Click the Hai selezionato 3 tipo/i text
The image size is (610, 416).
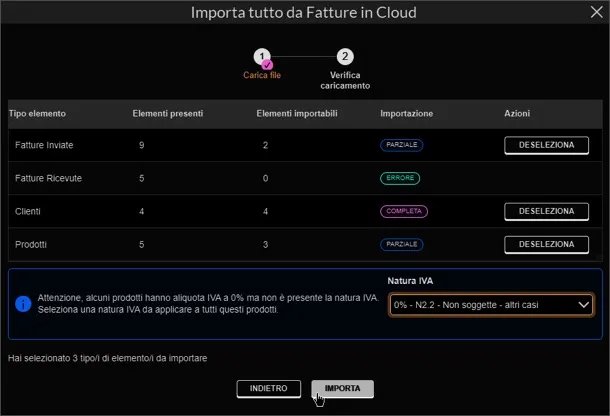pos(107,358)
